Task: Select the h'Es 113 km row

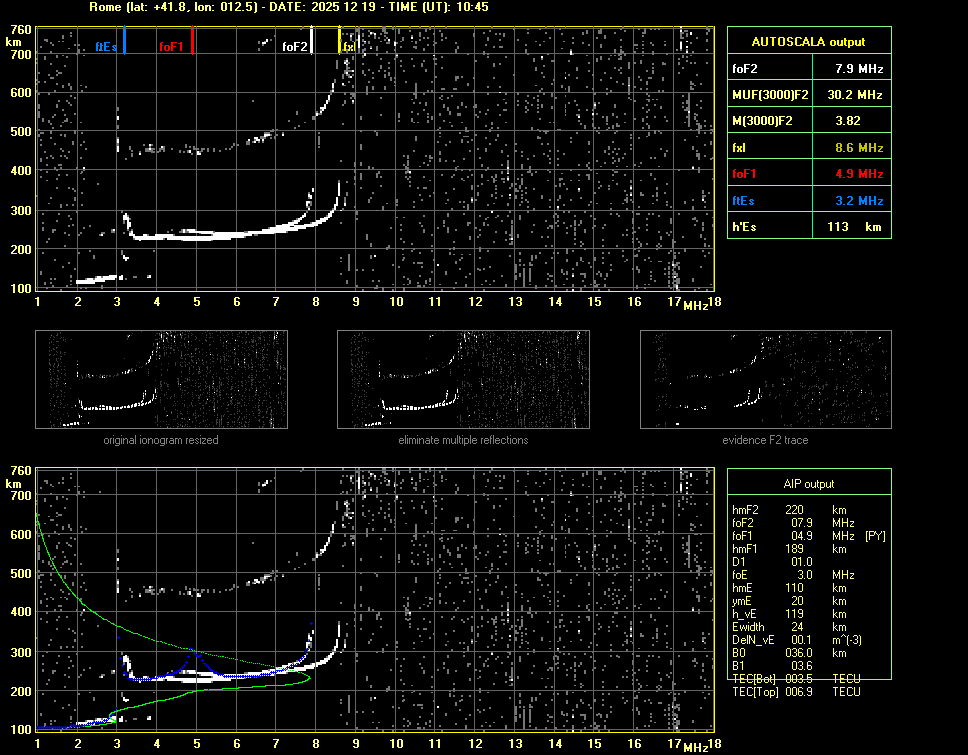Action: [x=808, y=227]
